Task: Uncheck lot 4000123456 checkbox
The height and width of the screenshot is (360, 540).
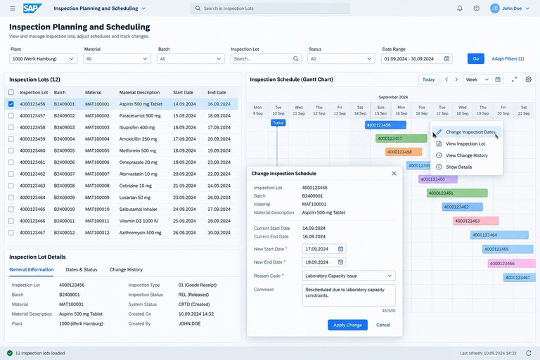Action: click(x=11, y=104)
